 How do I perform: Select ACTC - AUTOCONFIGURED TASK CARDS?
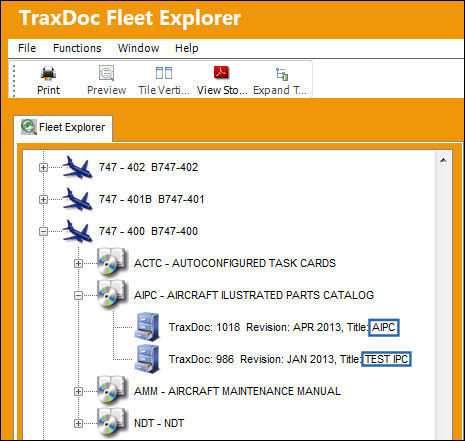coord(235,263)
